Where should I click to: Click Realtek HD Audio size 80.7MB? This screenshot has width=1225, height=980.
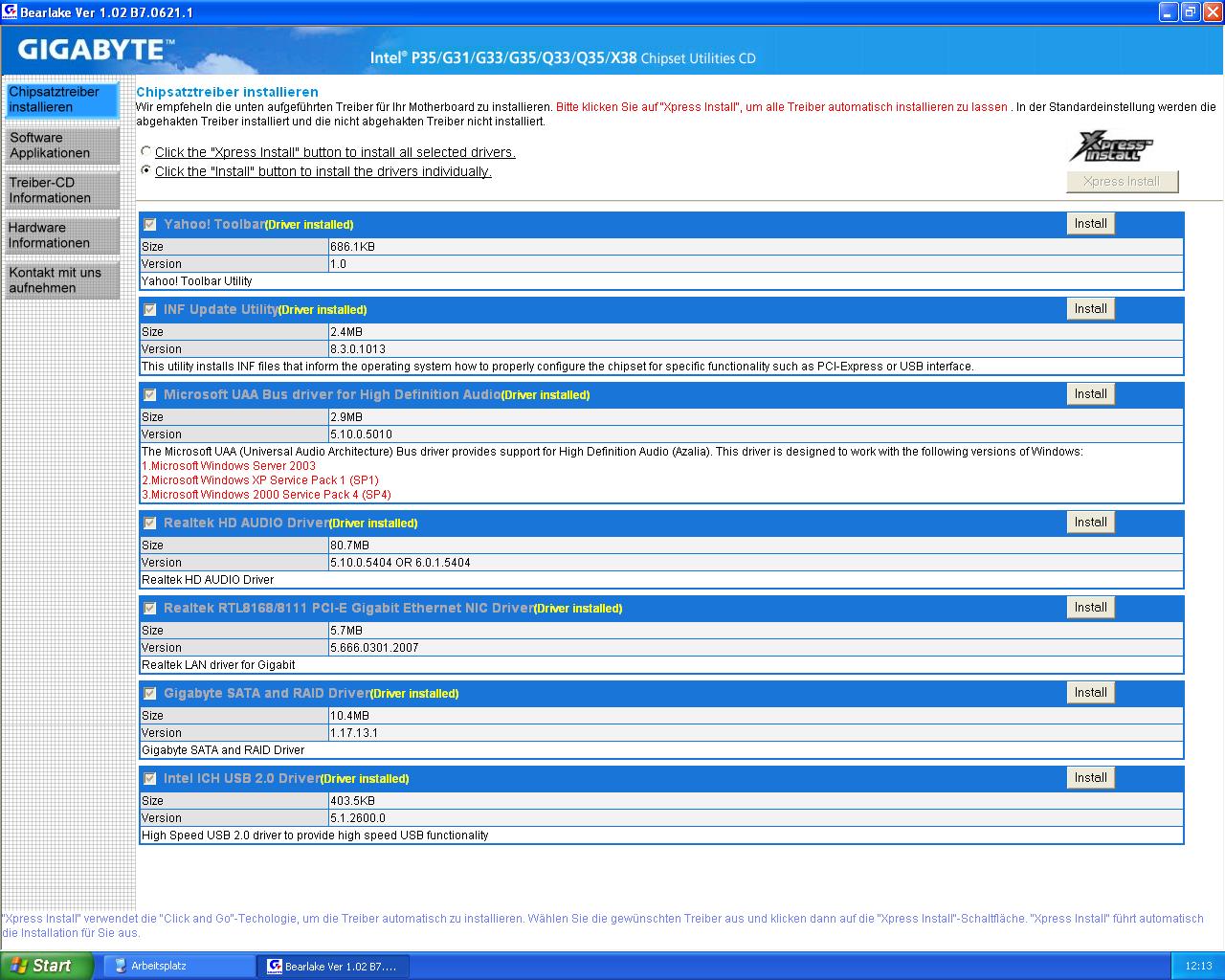coord(349,546)
